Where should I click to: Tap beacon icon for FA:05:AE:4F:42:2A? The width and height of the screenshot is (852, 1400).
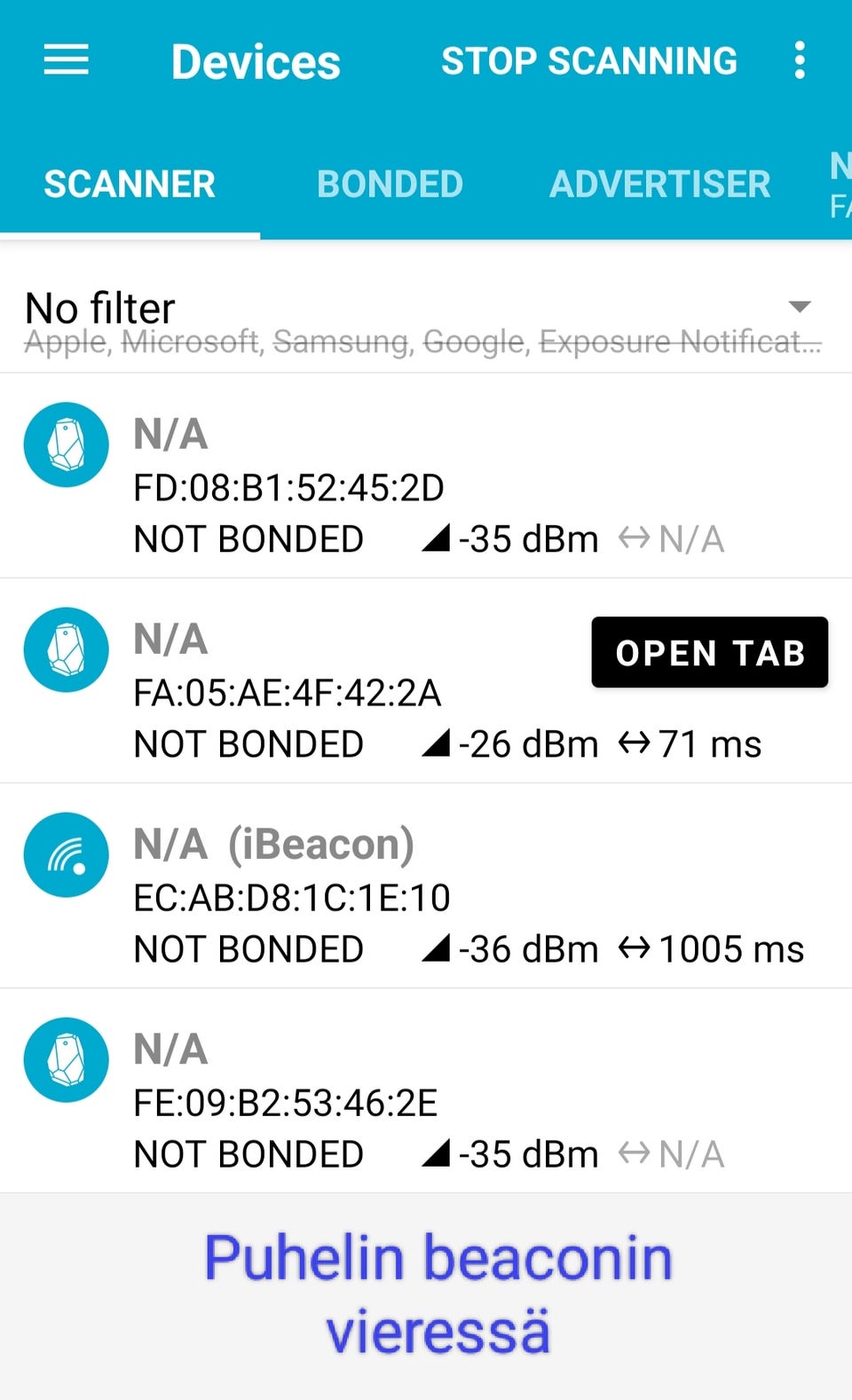(67, 649)
